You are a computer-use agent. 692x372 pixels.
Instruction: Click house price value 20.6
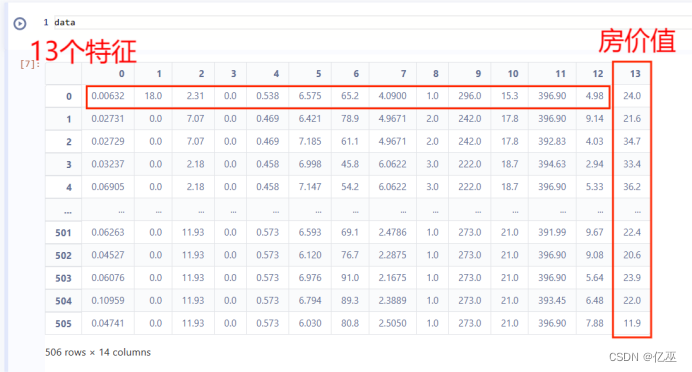tap(632, 255)
